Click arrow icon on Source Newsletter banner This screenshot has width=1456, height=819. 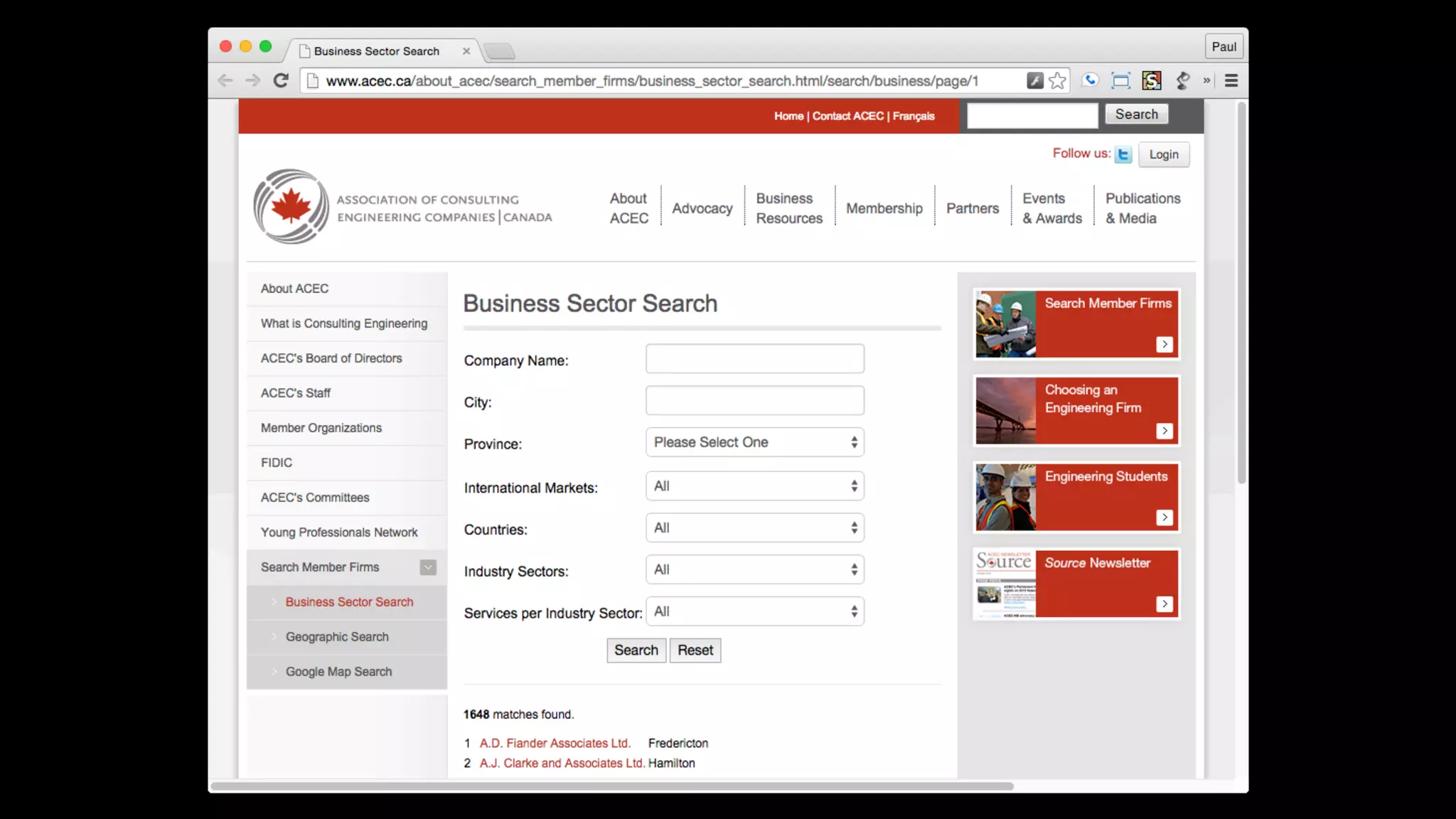pos(1164,604)
